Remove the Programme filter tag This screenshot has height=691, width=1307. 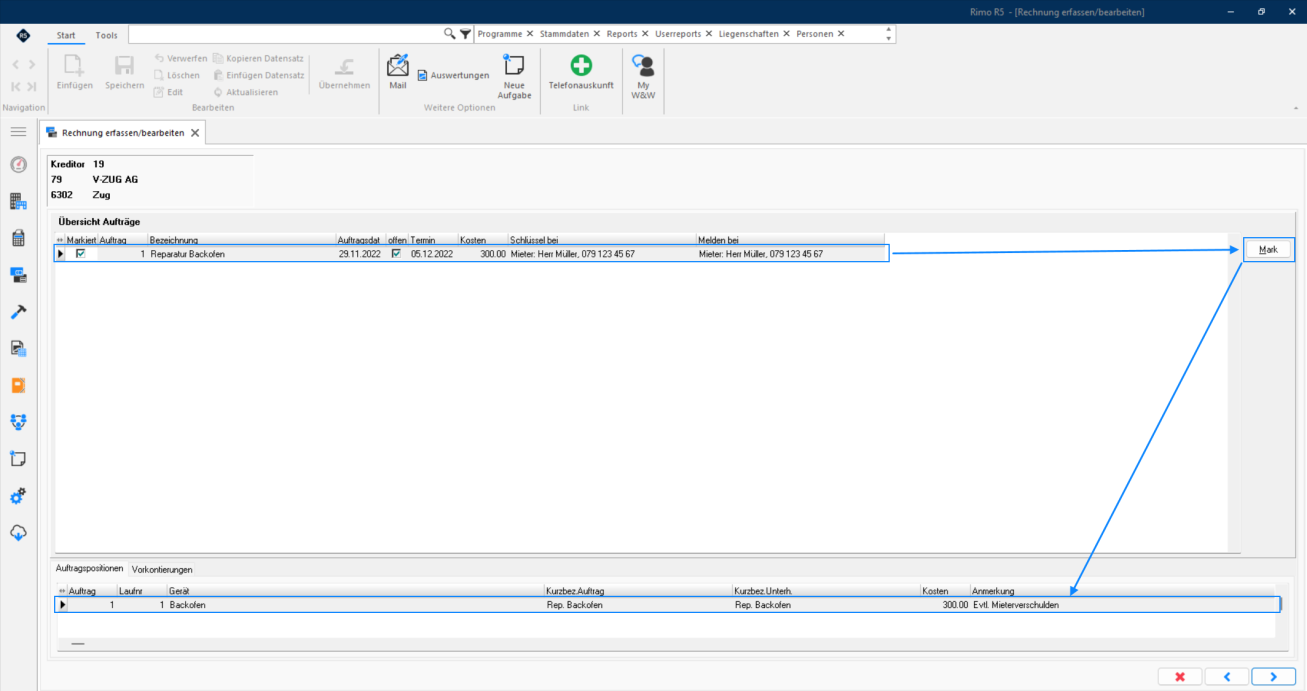(530, 34)
